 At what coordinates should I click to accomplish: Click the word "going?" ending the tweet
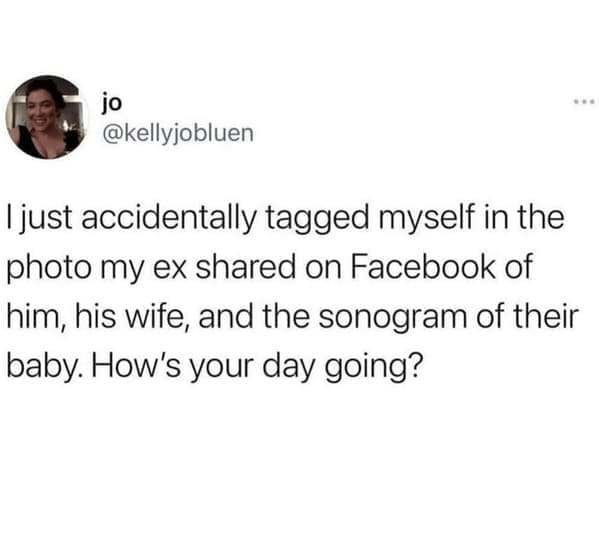[374, 366]
